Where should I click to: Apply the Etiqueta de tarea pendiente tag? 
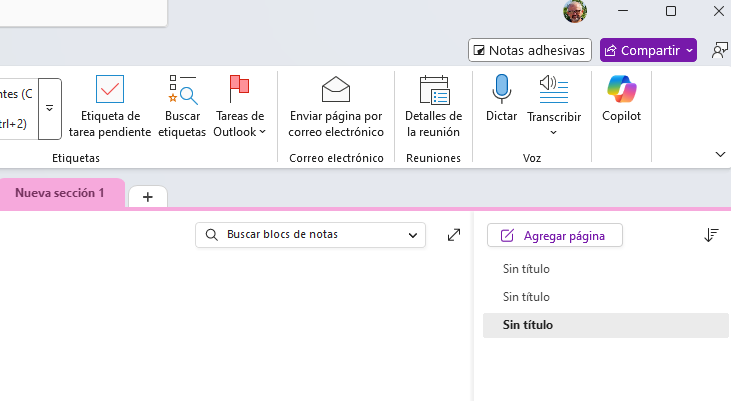click(x=110, y=106)
